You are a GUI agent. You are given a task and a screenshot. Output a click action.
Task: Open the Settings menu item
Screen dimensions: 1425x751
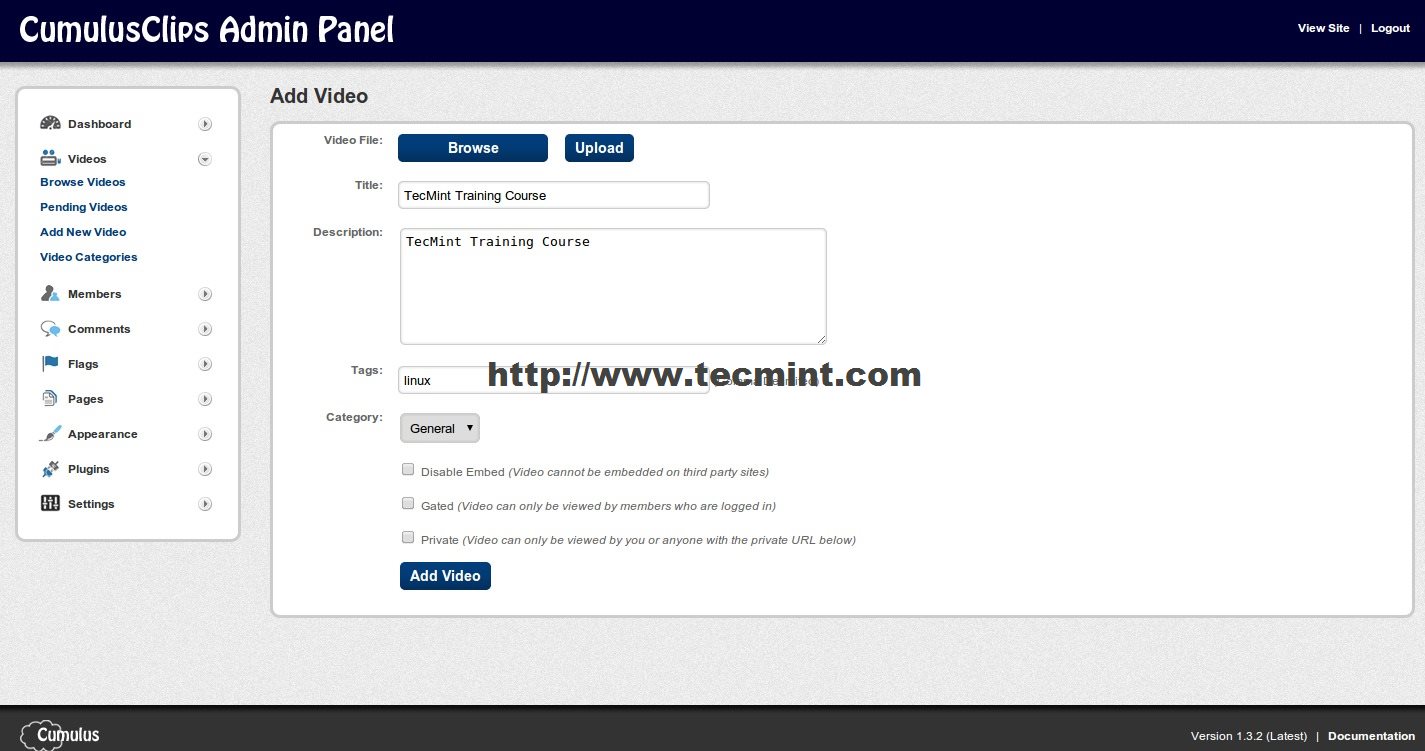91,504
